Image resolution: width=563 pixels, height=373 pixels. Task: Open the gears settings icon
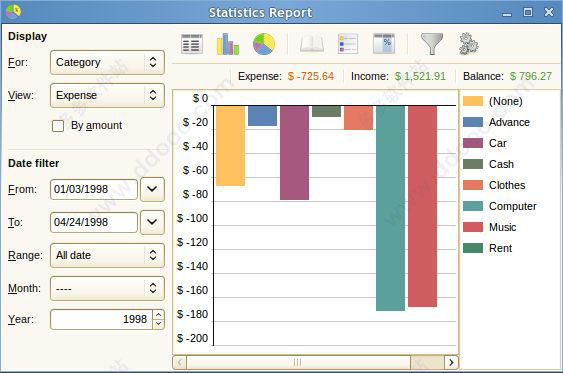coord(468,44)
